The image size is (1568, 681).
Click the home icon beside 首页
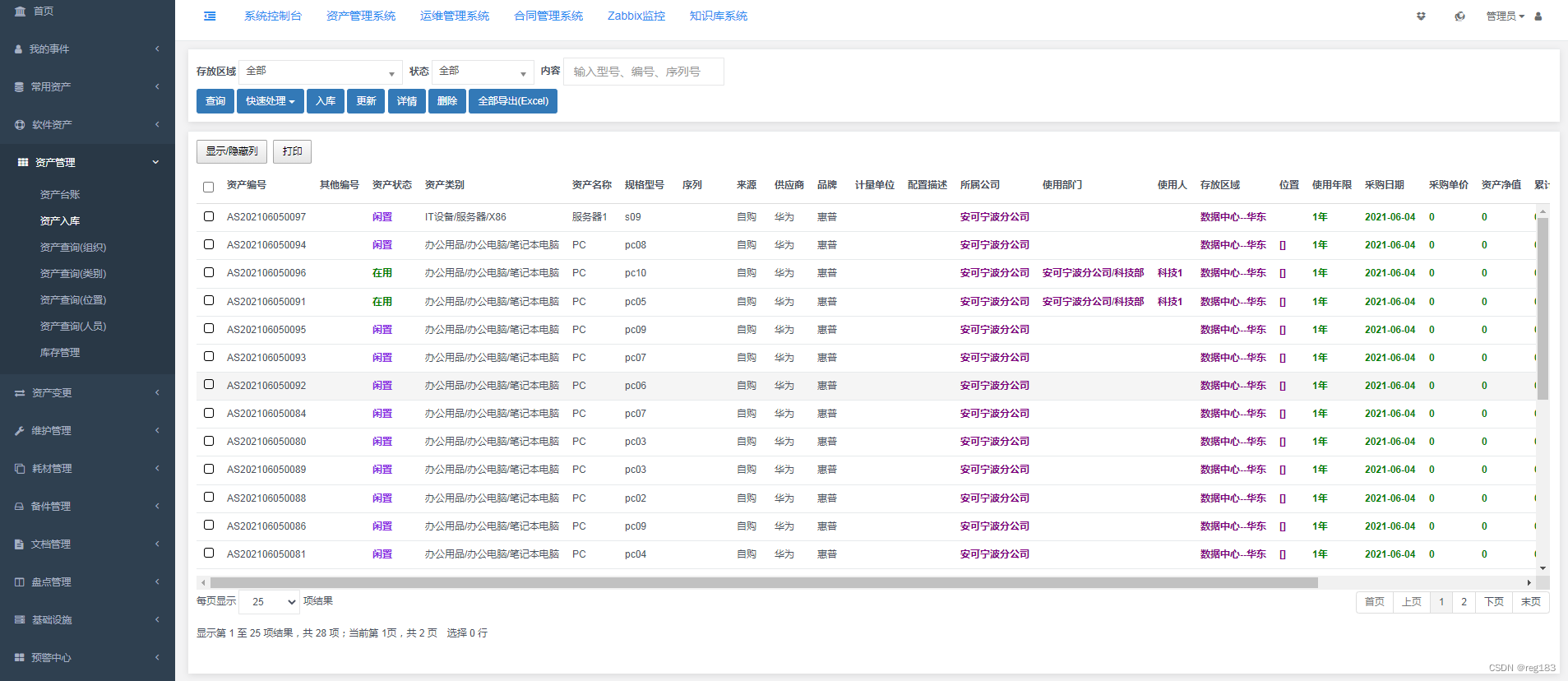(20, 12)
